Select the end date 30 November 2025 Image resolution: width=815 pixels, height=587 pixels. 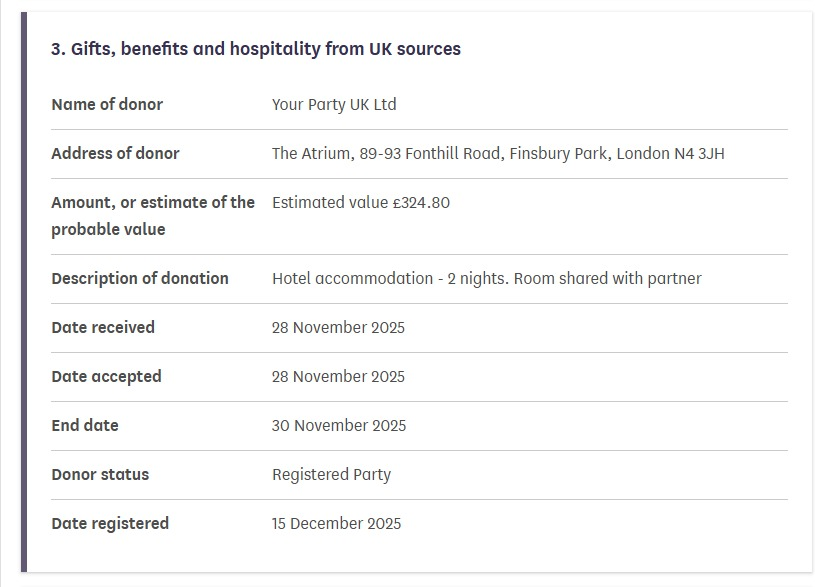pos(339,425)
